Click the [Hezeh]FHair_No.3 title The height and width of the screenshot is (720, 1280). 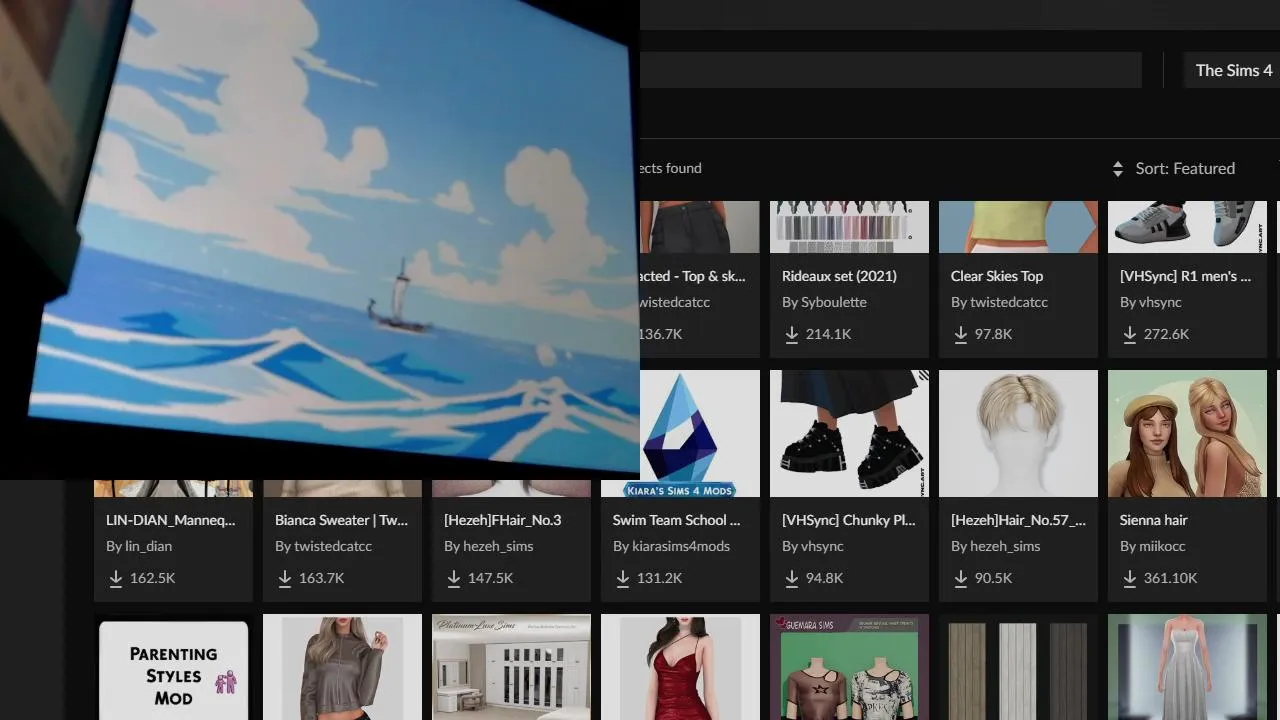pos(502,520)
